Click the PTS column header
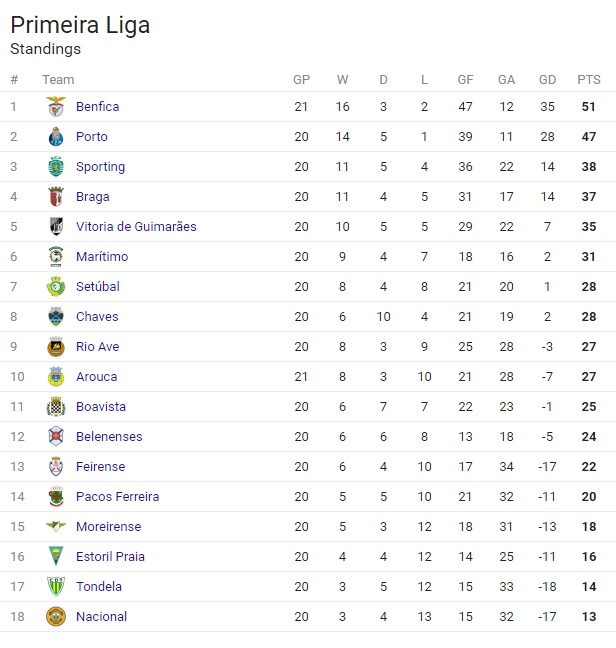Screen dimensions: 616x648 coord(588,80)
